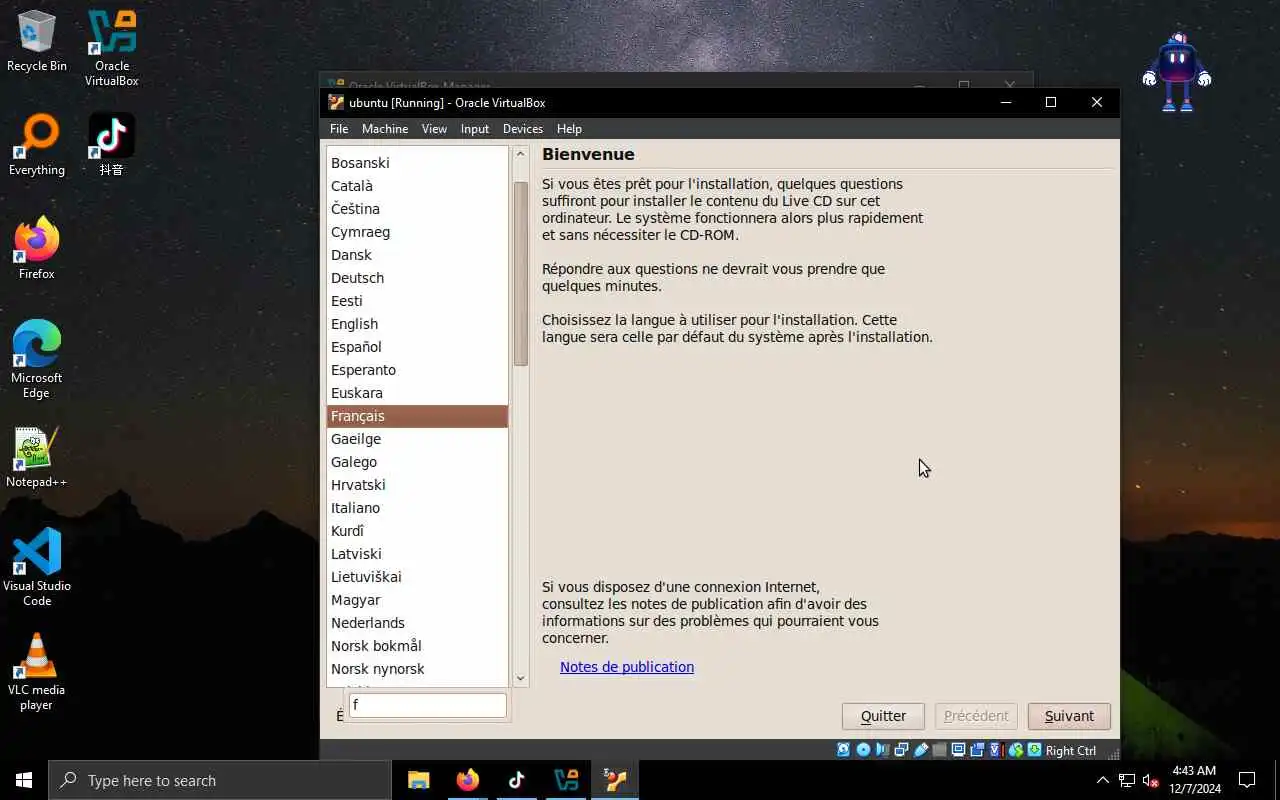Select Cymraeg in the language list

417,232
